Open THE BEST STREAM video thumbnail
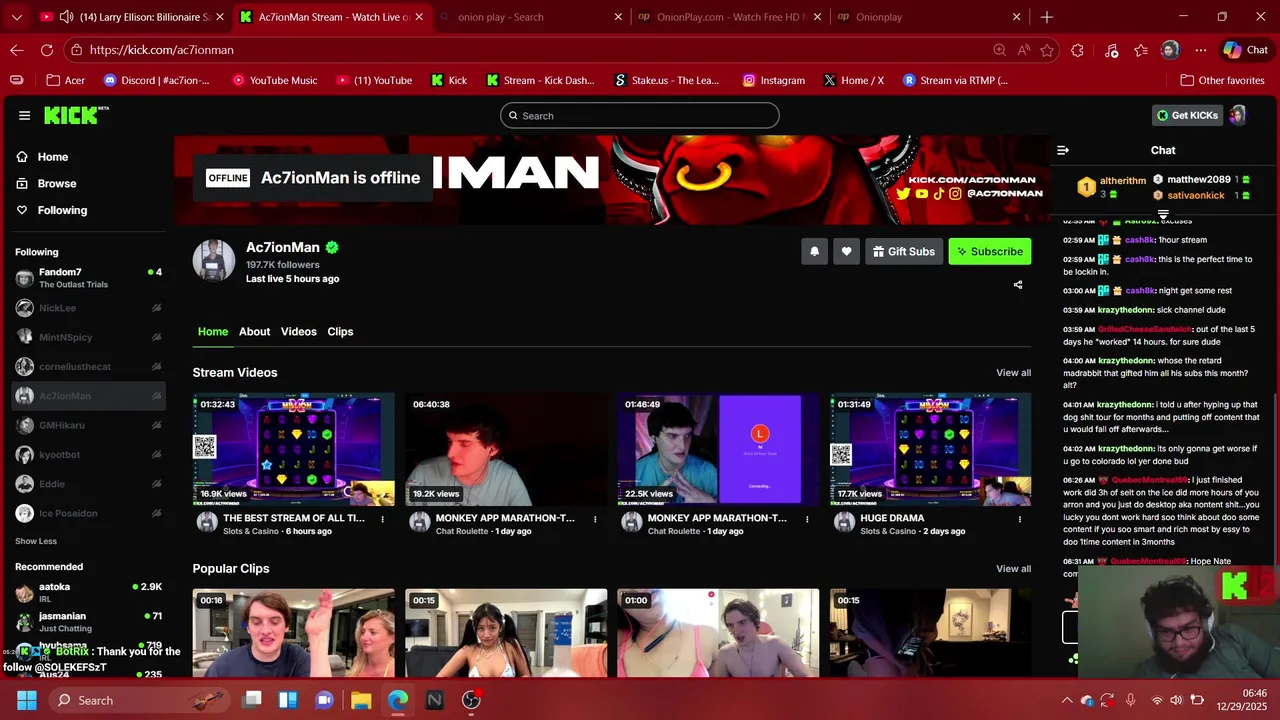The image size is (1280, 720). [294, 449]
